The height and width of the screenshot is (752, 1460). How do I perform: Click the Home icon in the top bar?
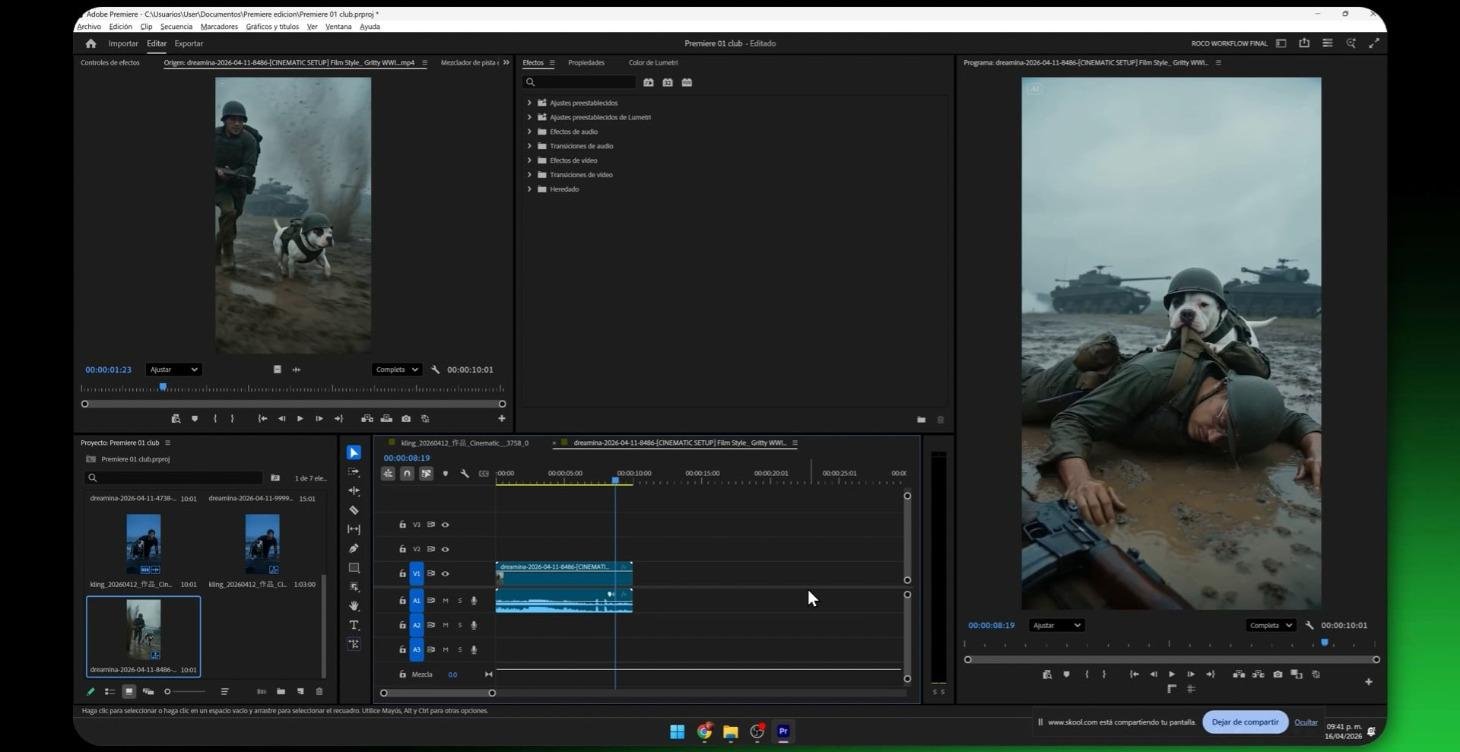point(91,43)
